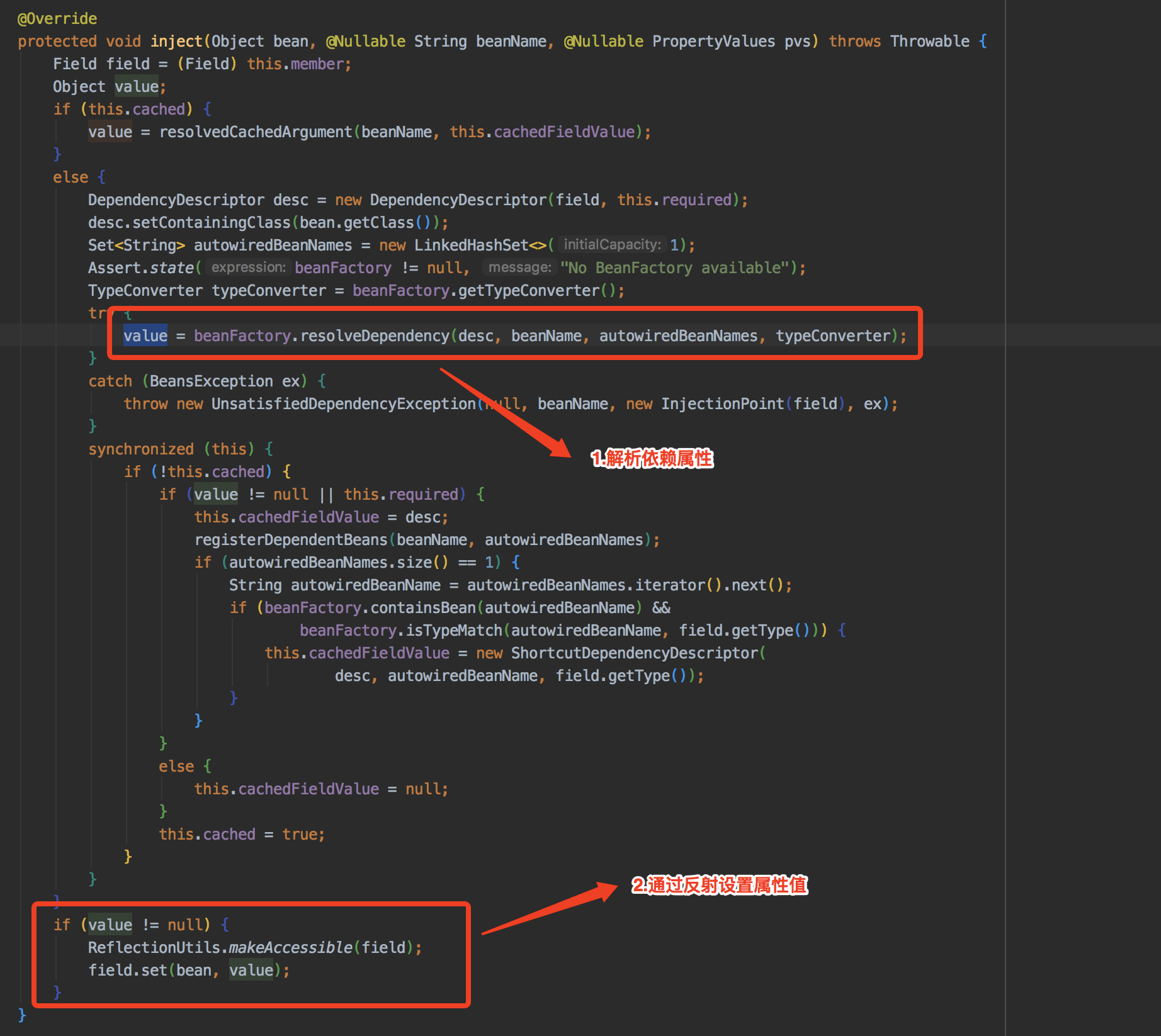
Task: Click 'containsBean' method call
Action: [x=423, y=608]
